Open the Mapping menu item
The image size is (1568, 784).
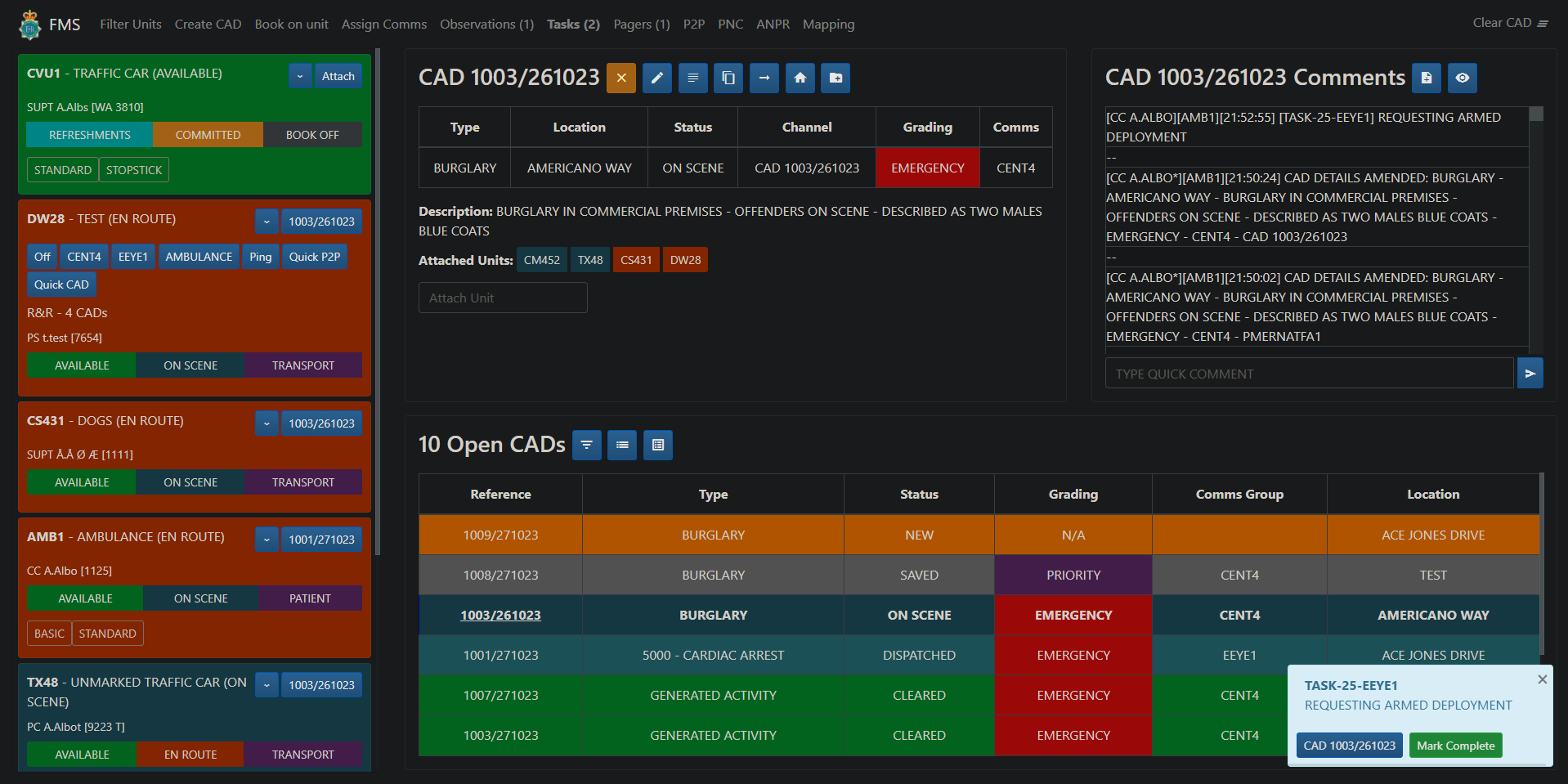828,25
